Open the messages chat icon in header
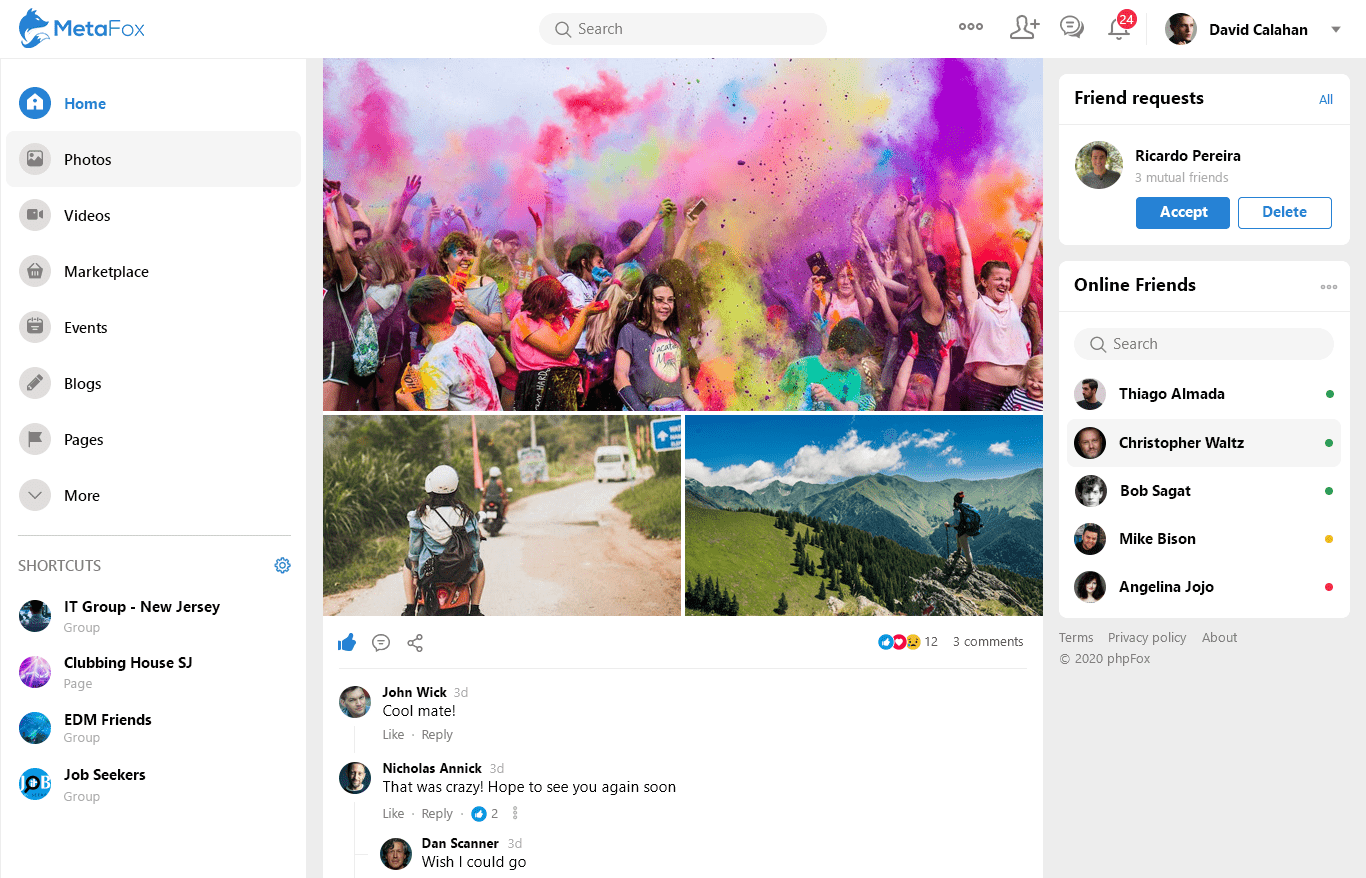Viewport: 1366px width, 878px height. click(1072, 28)
